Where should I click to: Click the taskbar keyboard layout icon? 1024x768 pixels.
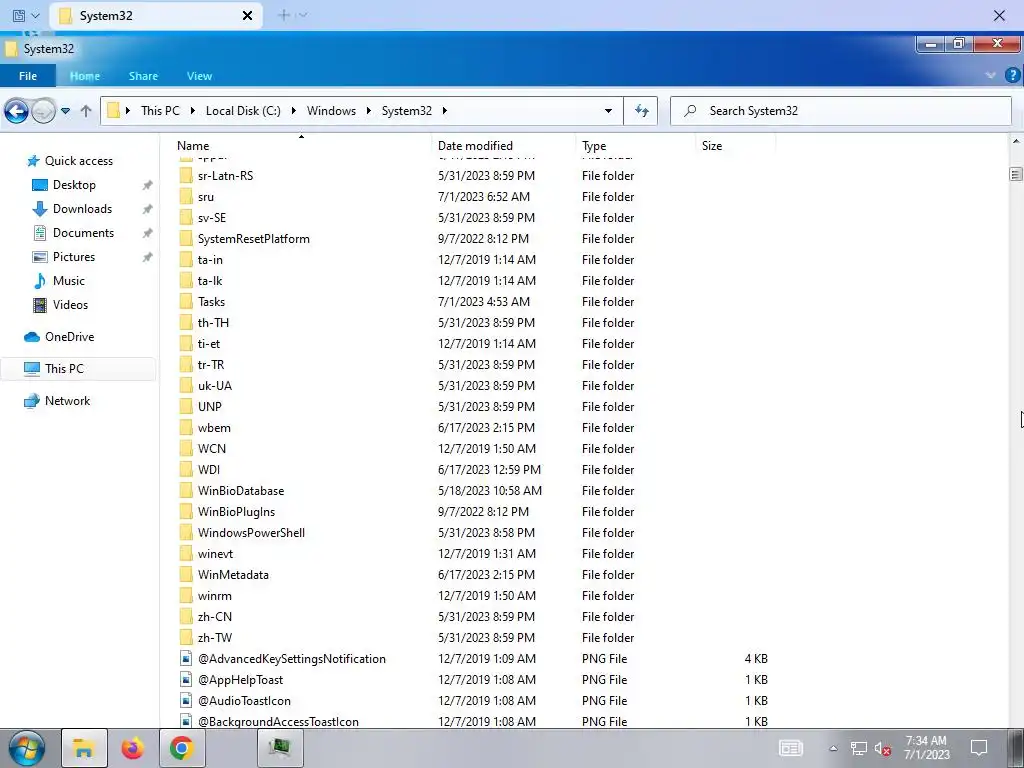click(x=791, y=748)
